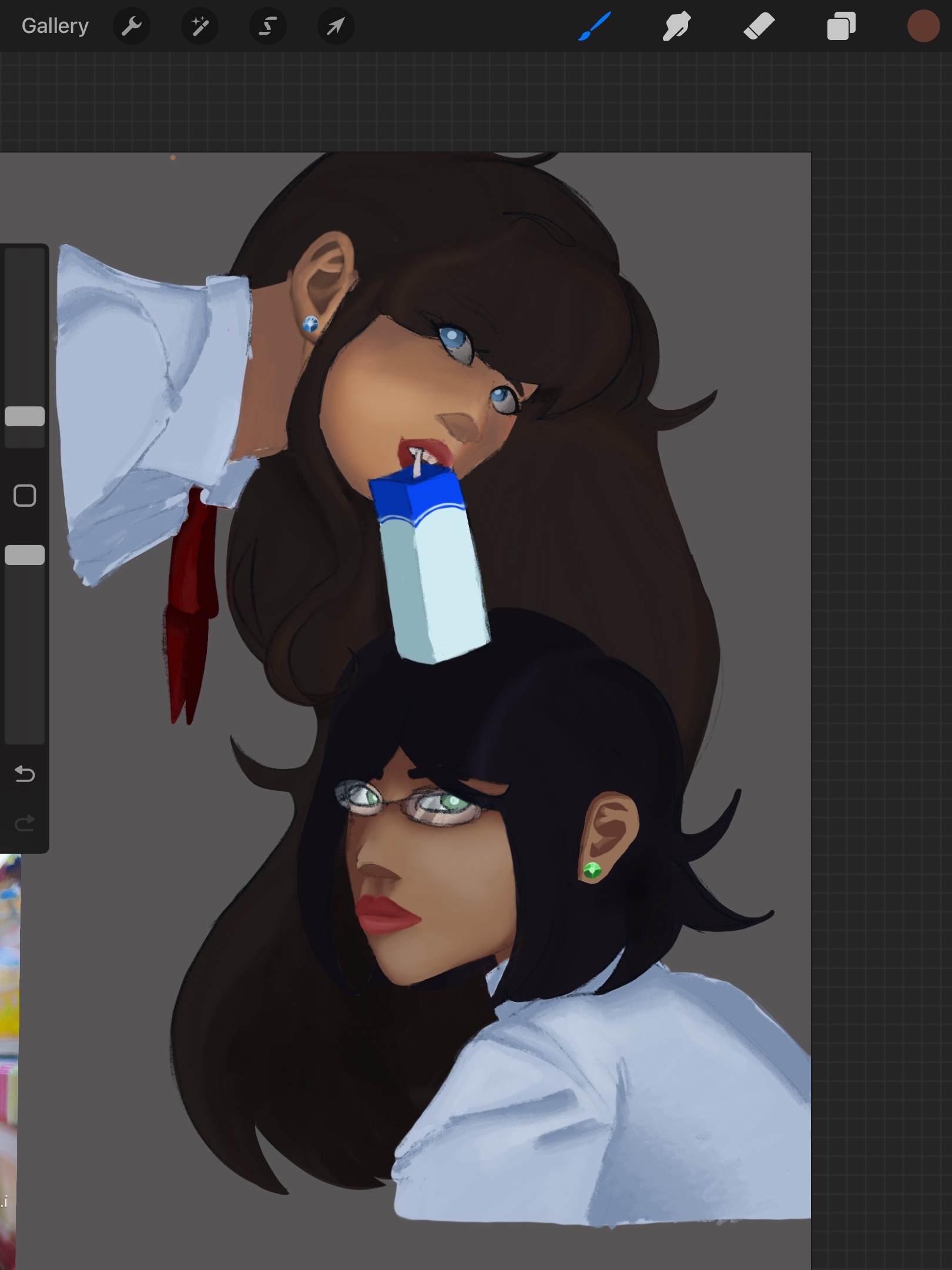Click the brush opacity slider handle
Viewport: 952px width, 1270px height.
25,555
